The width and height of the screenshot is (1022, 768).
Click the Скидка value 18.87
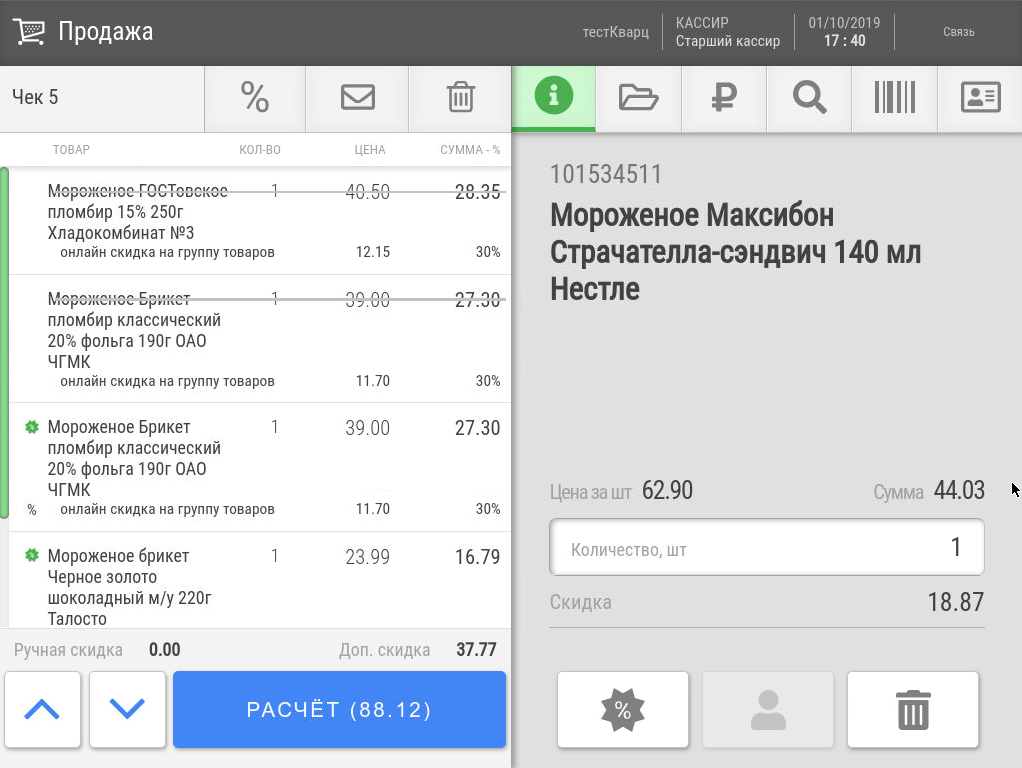(x=956, y=602)
